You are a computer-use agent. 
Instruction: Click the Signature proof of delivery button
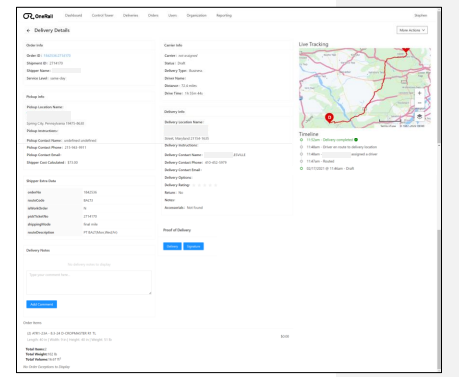(x=193, y=246)
